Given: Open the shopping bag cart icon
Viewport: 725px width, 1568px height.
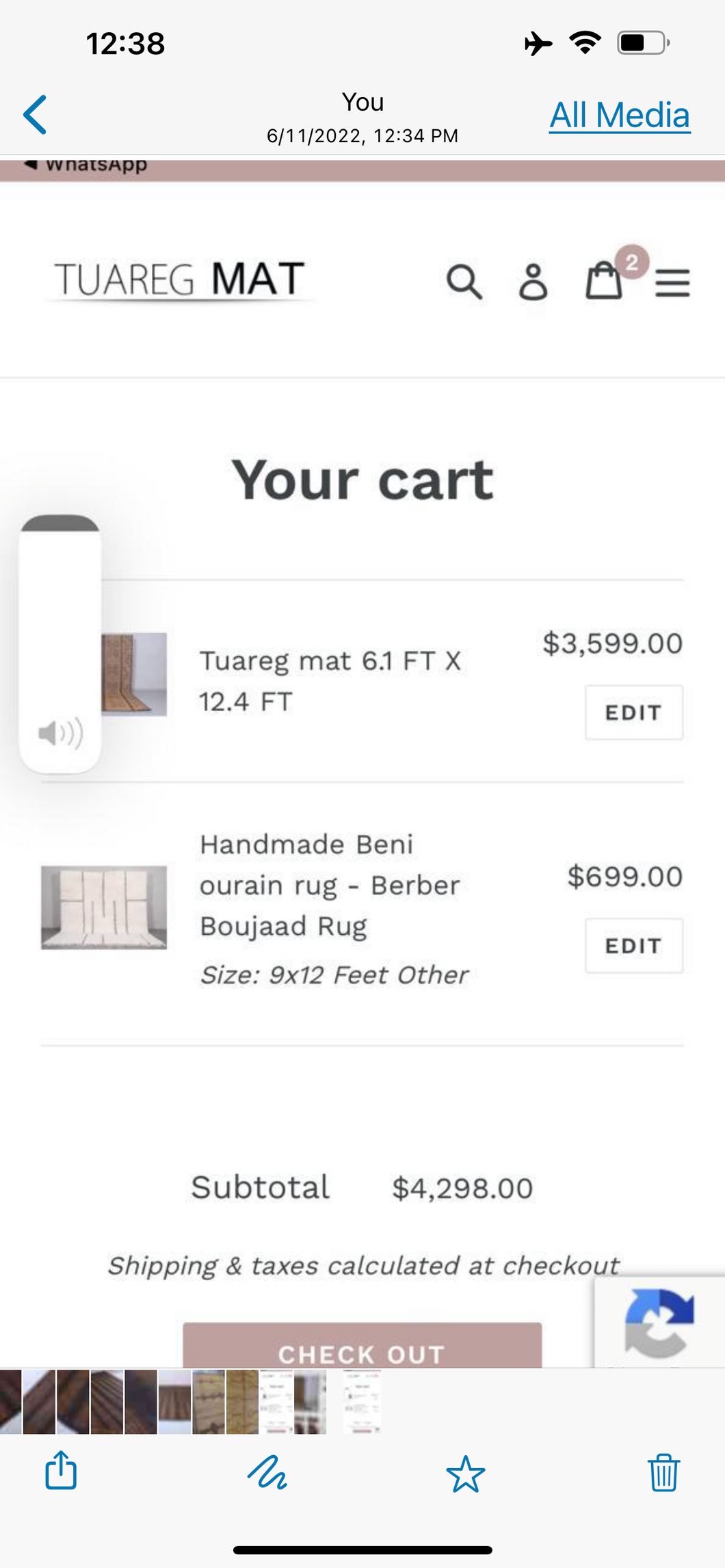Looking at the screenshot, I should [605, 280].
